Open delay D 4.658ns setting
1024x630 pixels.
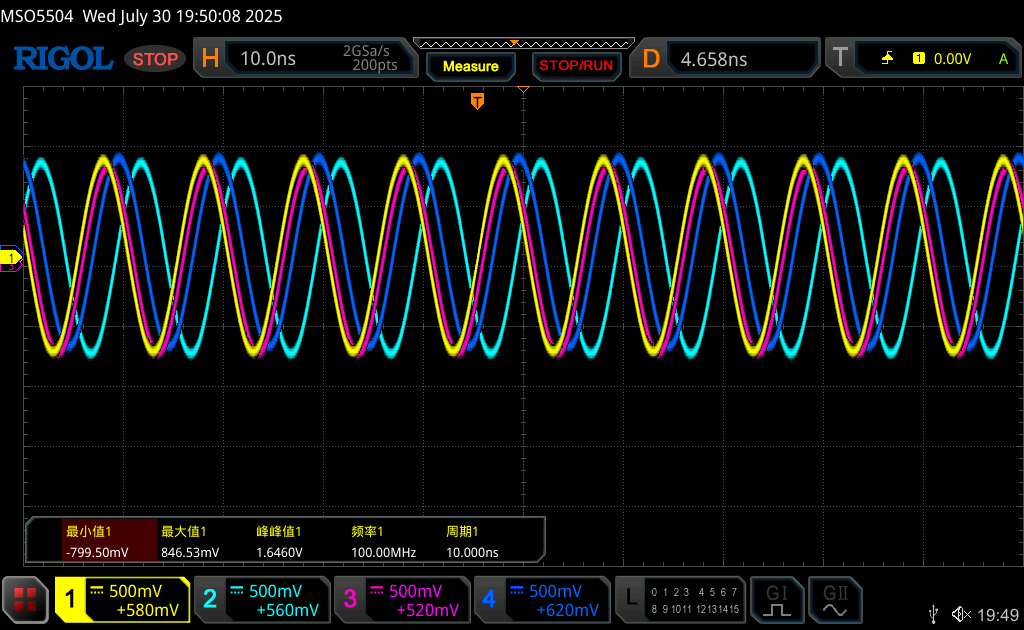[725, 59]
